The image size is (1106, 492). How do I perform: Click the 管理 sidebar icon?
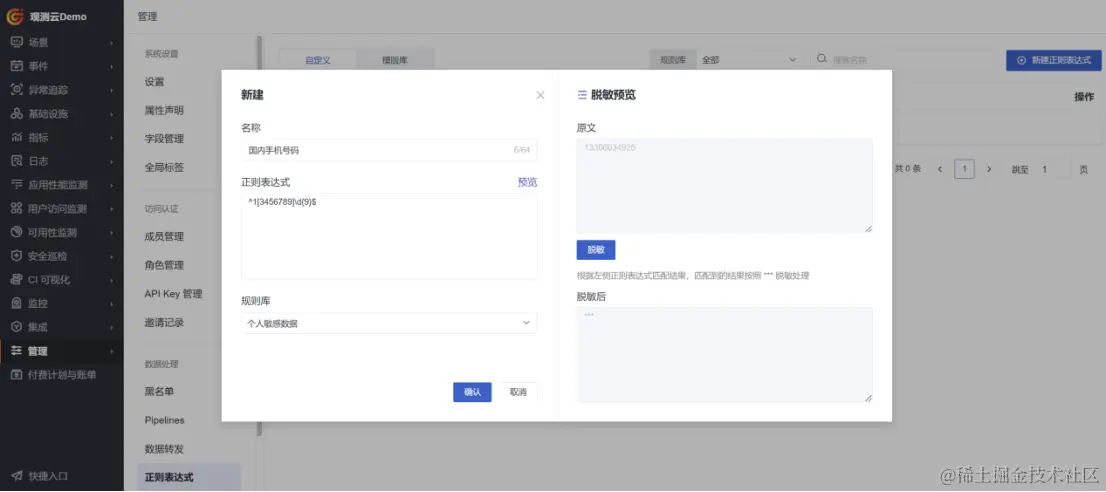pos(17,351)
